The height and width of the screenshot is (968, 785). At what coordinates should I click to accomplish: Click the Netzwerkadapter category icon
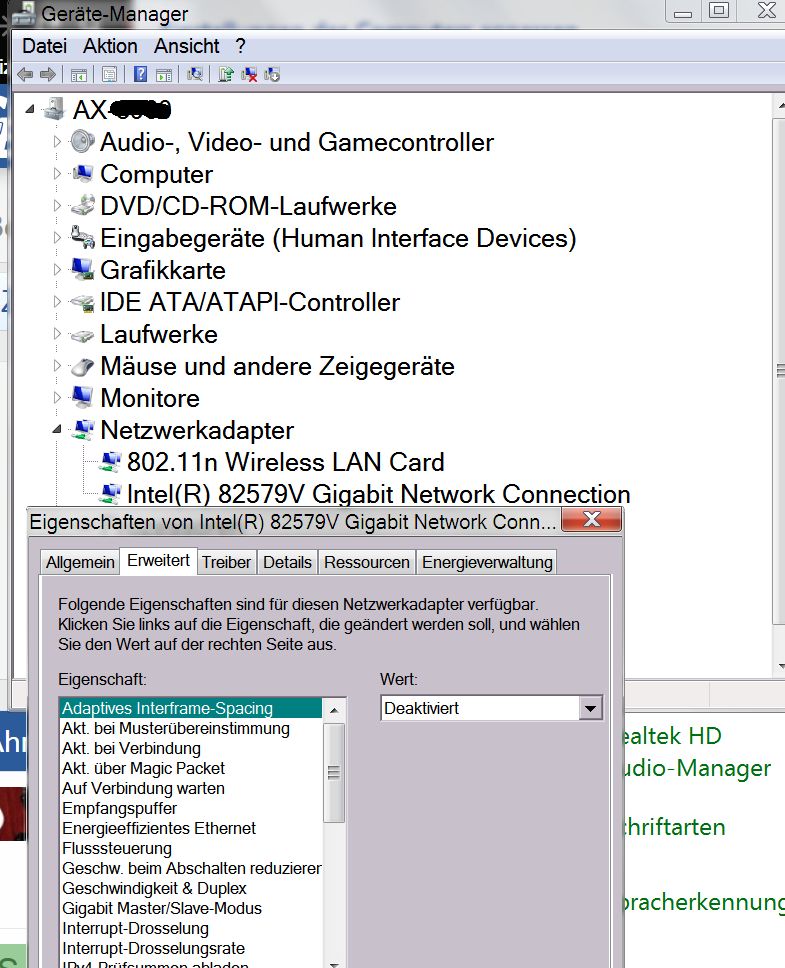pos(82,430)
